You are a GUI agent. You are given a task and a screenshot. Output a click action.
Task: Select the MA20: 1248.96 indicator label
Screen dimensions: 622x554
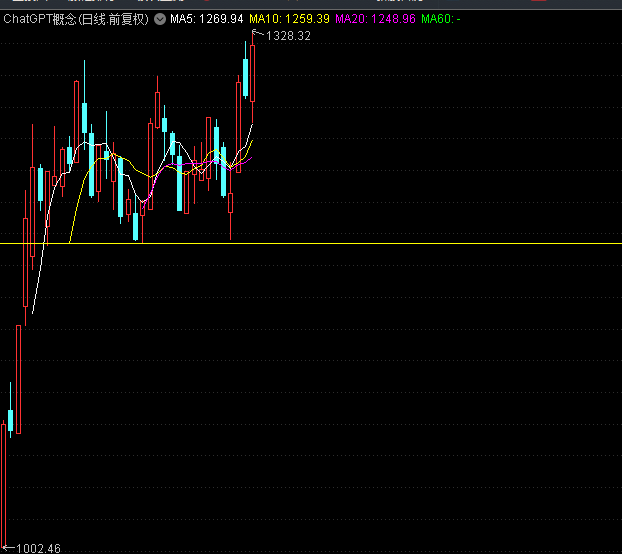(375, 19)
